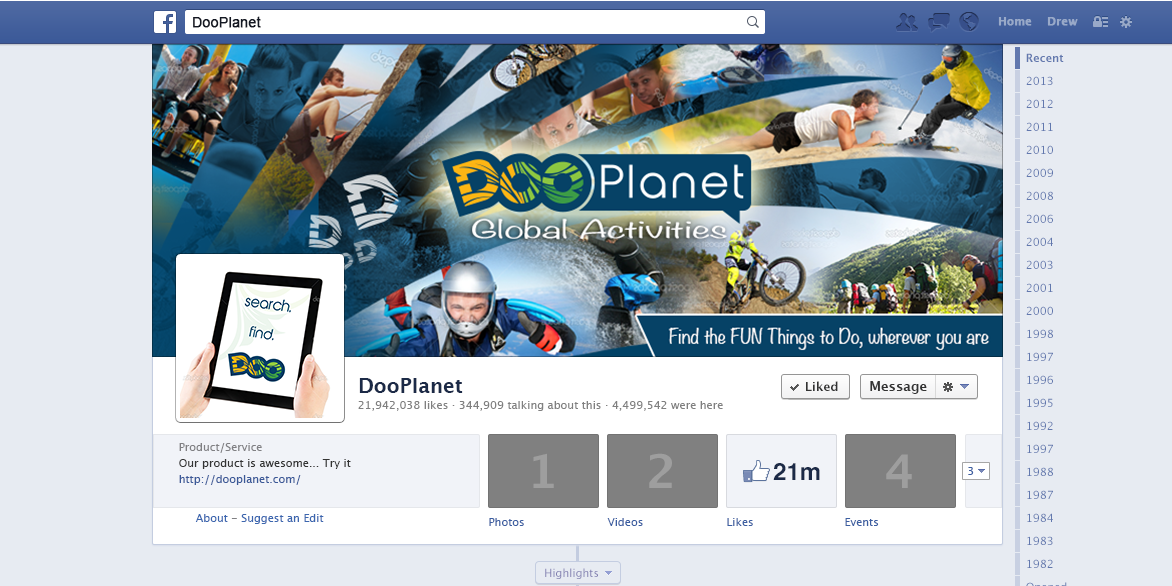This screenshot has height=586, width=1172.
Task: Click the search field containing DooPlanet
Action: pos(465,22)
